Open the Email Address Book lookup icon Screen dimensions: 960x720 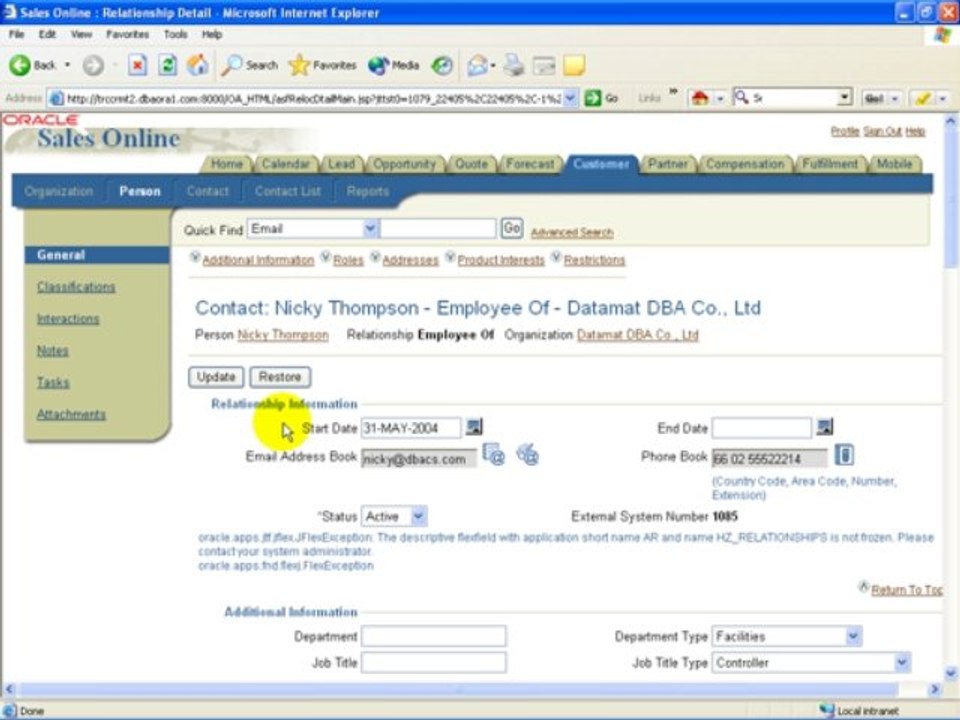coord(493,455)
